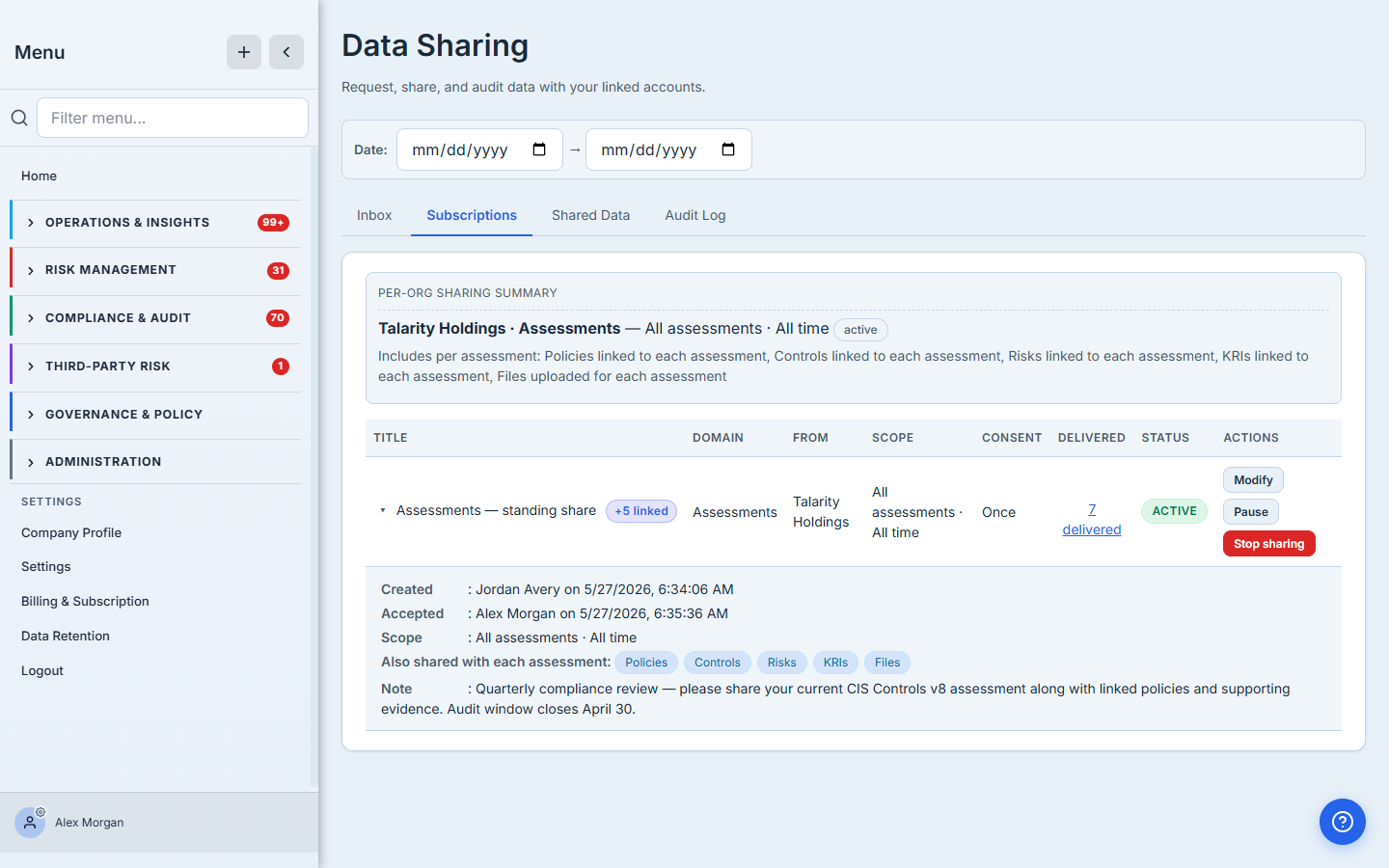Open the start date calendar picker icon

pyautogui.click(x=539, y=149)
